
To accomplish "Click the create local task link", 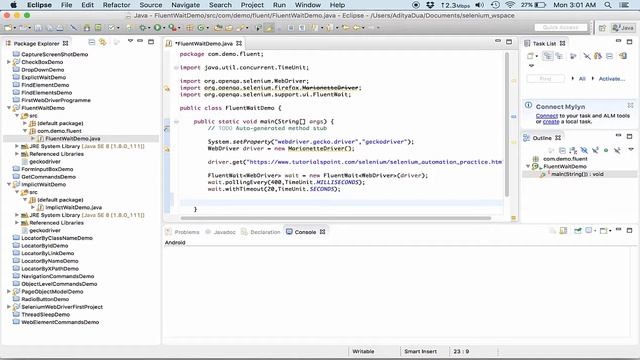I will click(551, 122).
